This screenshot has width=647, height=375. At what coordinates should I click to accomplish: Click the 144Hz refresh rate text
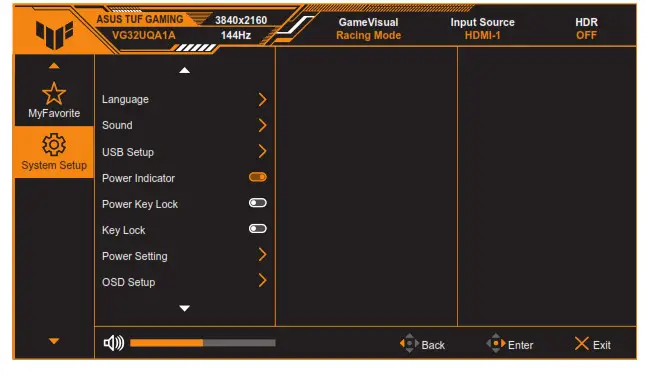pyautogui.click(x=236, y=35)
